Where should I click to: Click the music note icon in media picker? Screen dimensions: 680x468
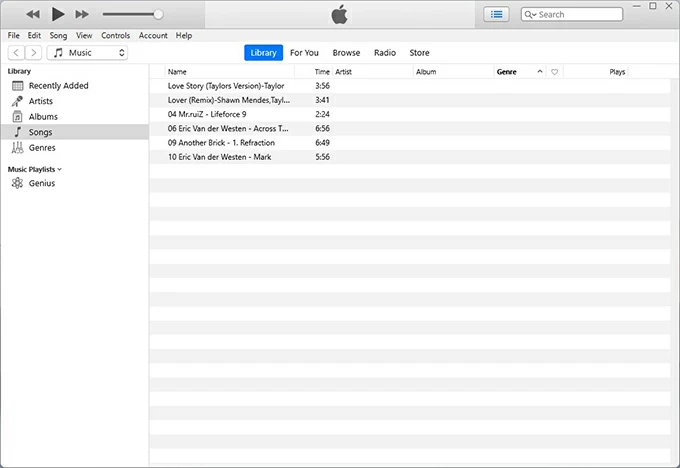coord(58,53)
